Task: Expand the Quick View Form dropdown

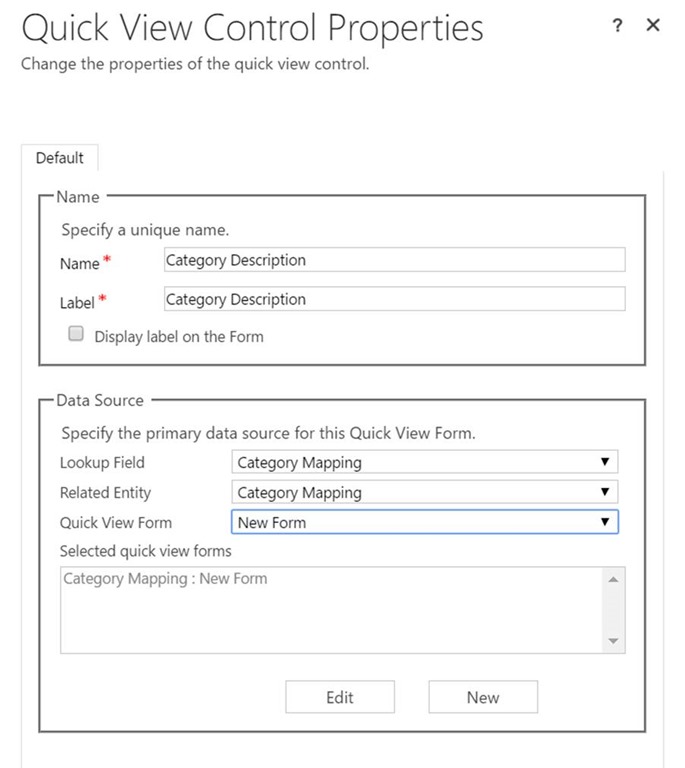Action: point(424,522)
